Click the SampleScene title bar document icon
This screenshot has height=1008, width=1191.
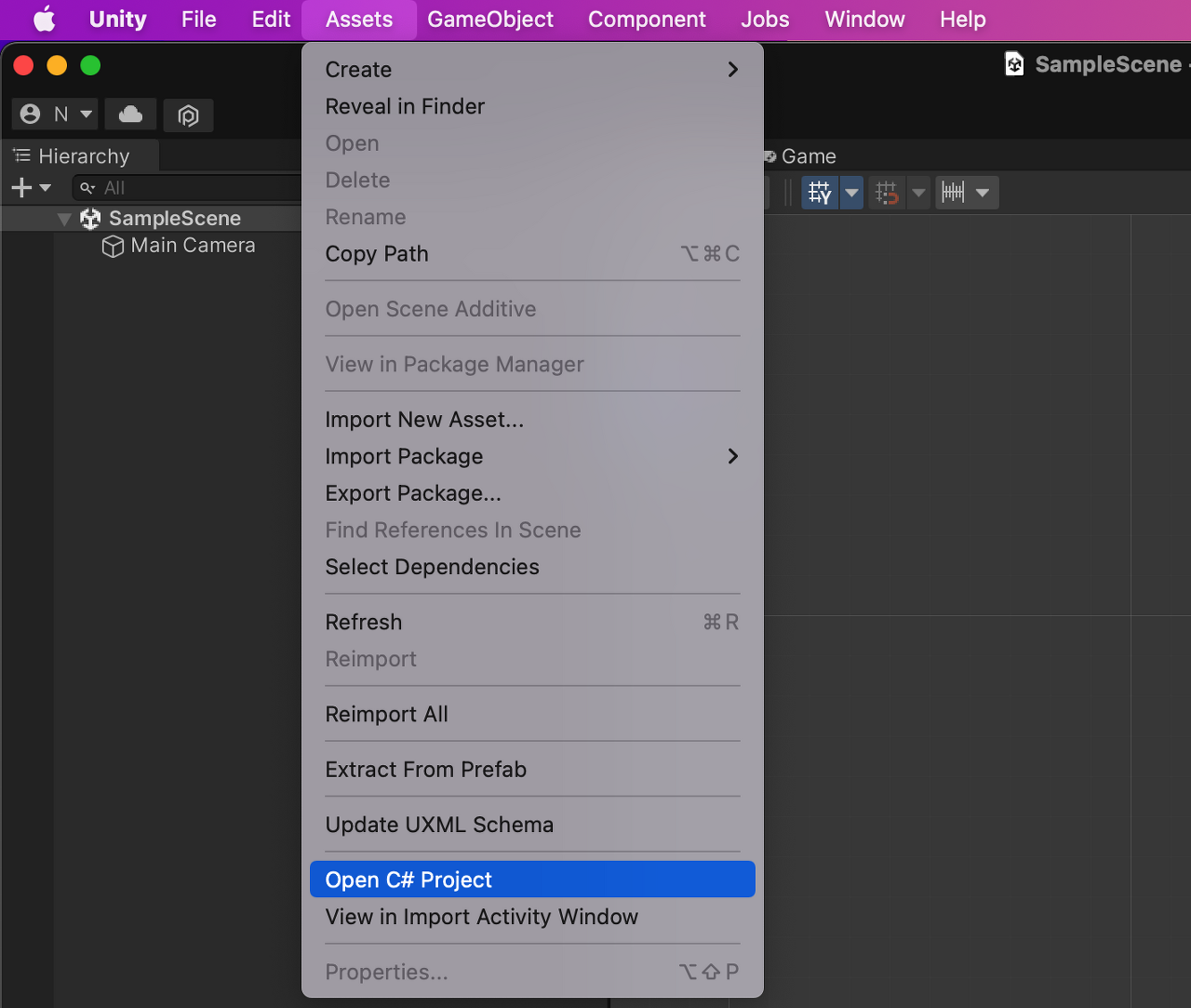click(x=1014, y=64)
